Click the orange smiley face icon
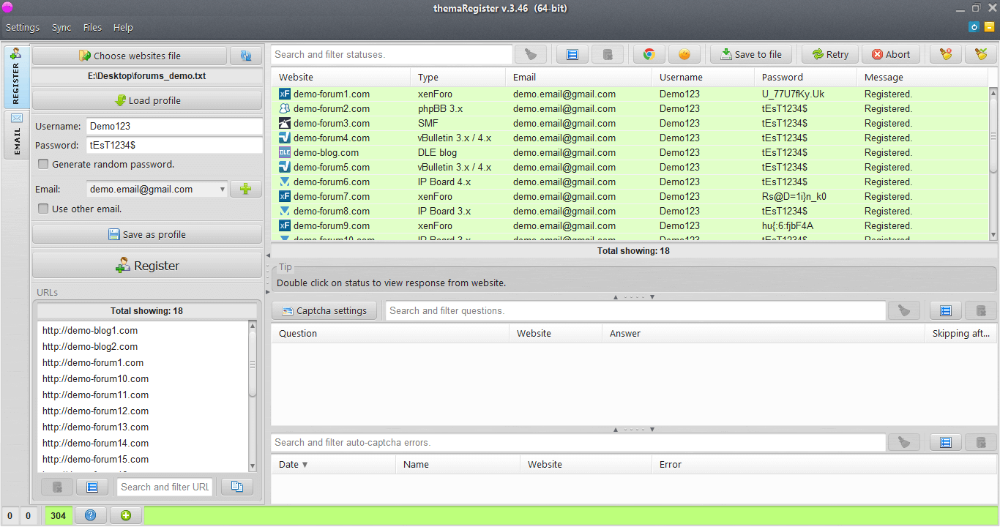 click(x=684, y=55)
